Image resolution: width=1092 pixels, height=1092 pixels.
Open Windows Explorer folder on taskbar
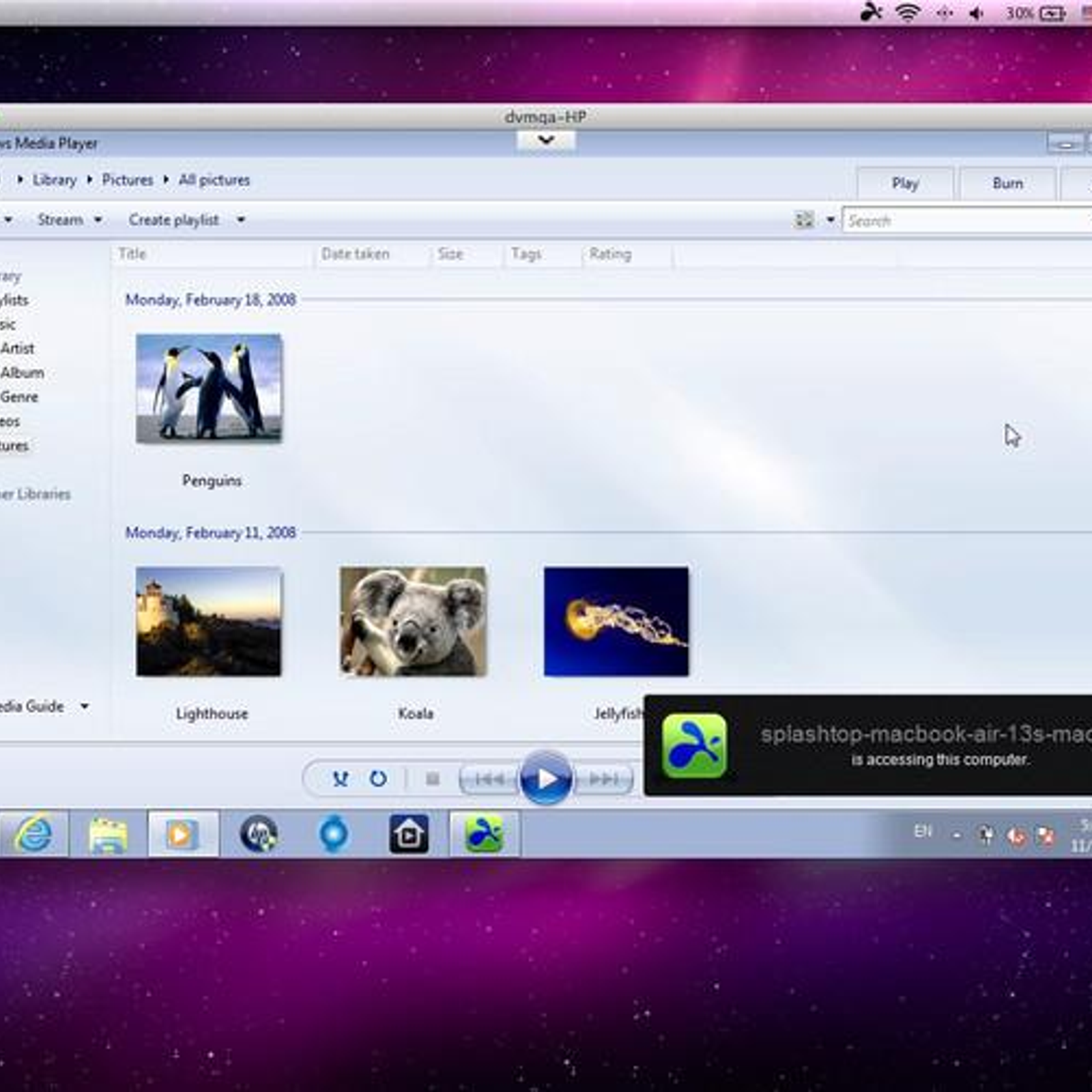click(x=108, y=834)
